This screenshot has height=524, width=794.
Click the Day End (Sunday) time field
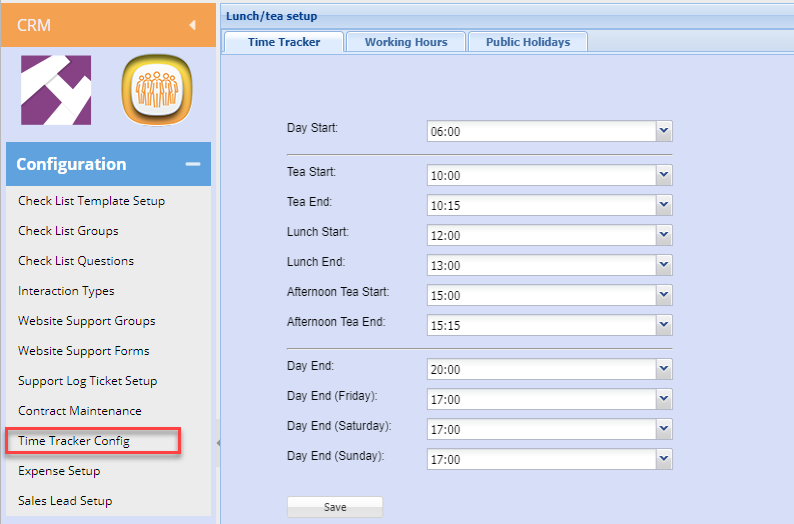coord(542,459)
